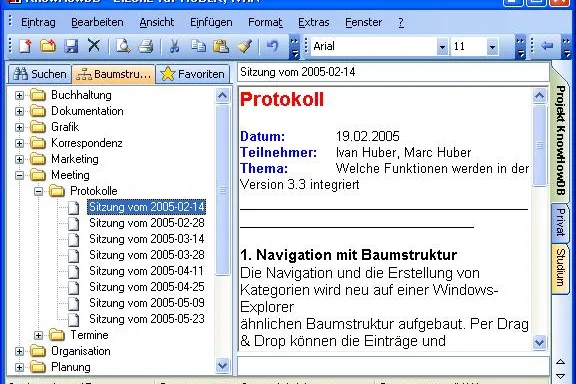Go back with the blue arrow icon
576x384 pixels.
pos(547,46)
